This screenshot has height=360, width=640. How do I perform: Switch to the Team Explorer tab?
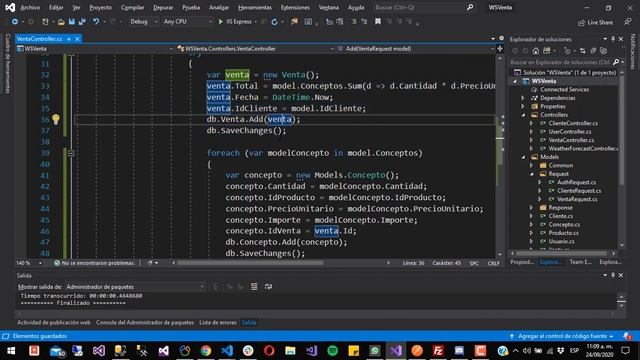point(580,262)
